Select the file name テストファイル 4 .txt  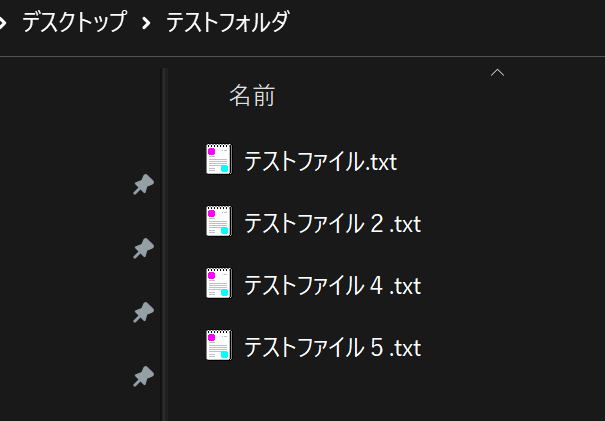[333, 285]
